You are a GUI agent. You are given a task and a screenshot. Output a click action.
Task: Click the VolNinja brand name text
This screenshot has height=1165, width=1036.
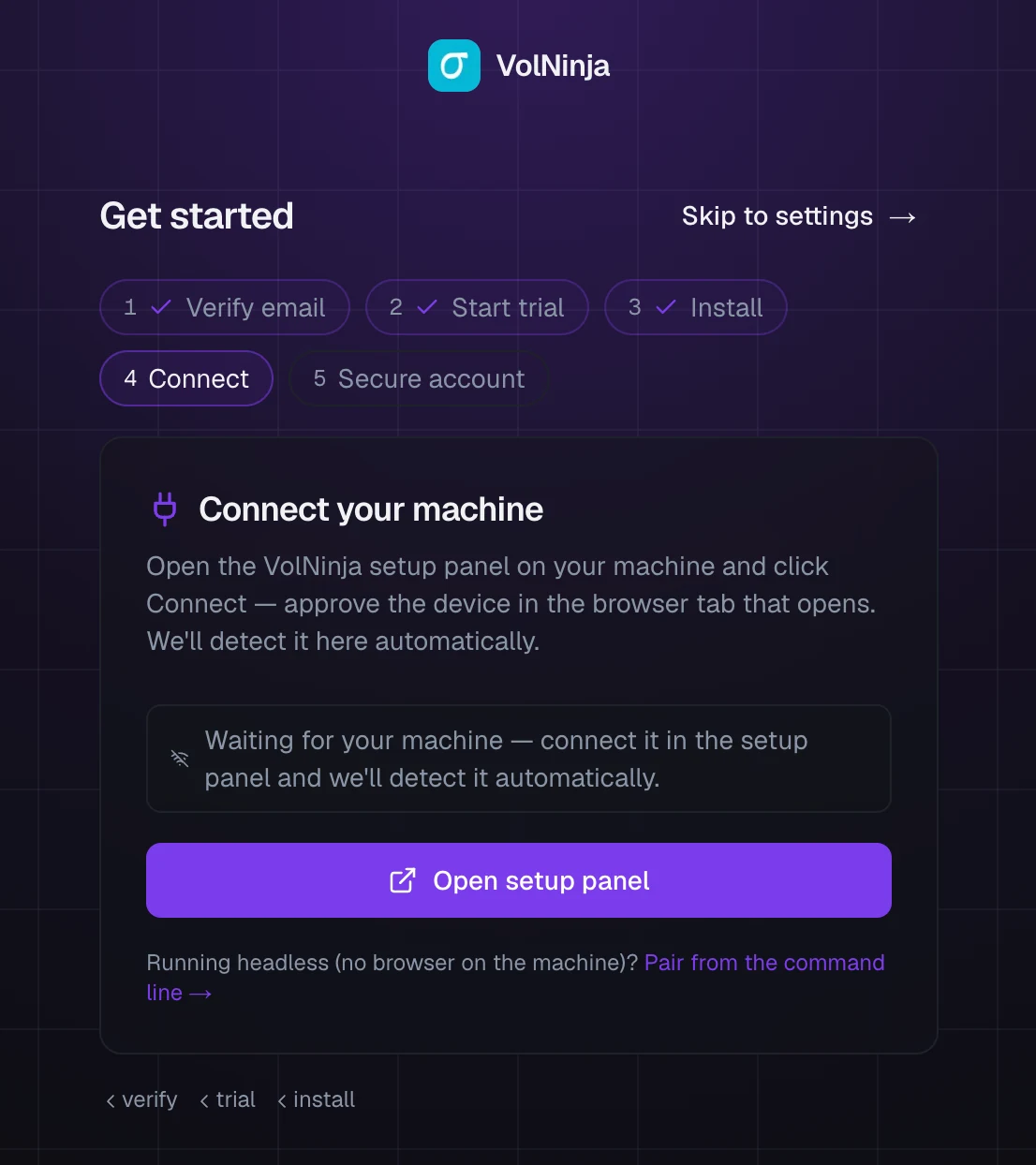[x=553, y=66]
